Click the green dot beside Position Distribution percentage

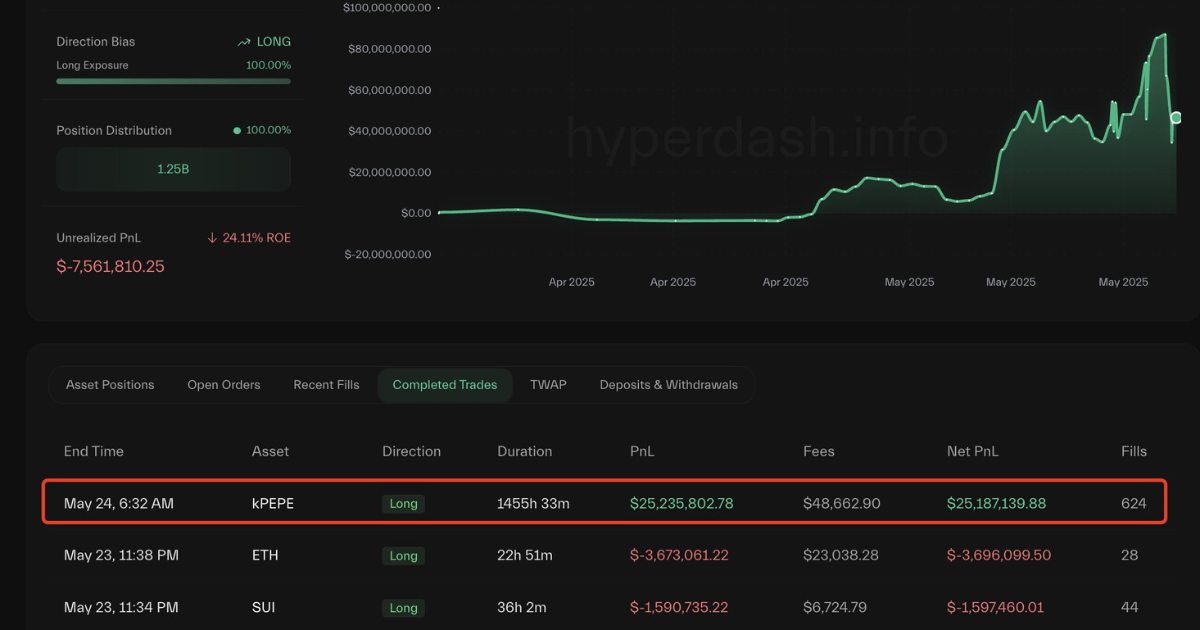pyautogui.click(x=236, y=130)
